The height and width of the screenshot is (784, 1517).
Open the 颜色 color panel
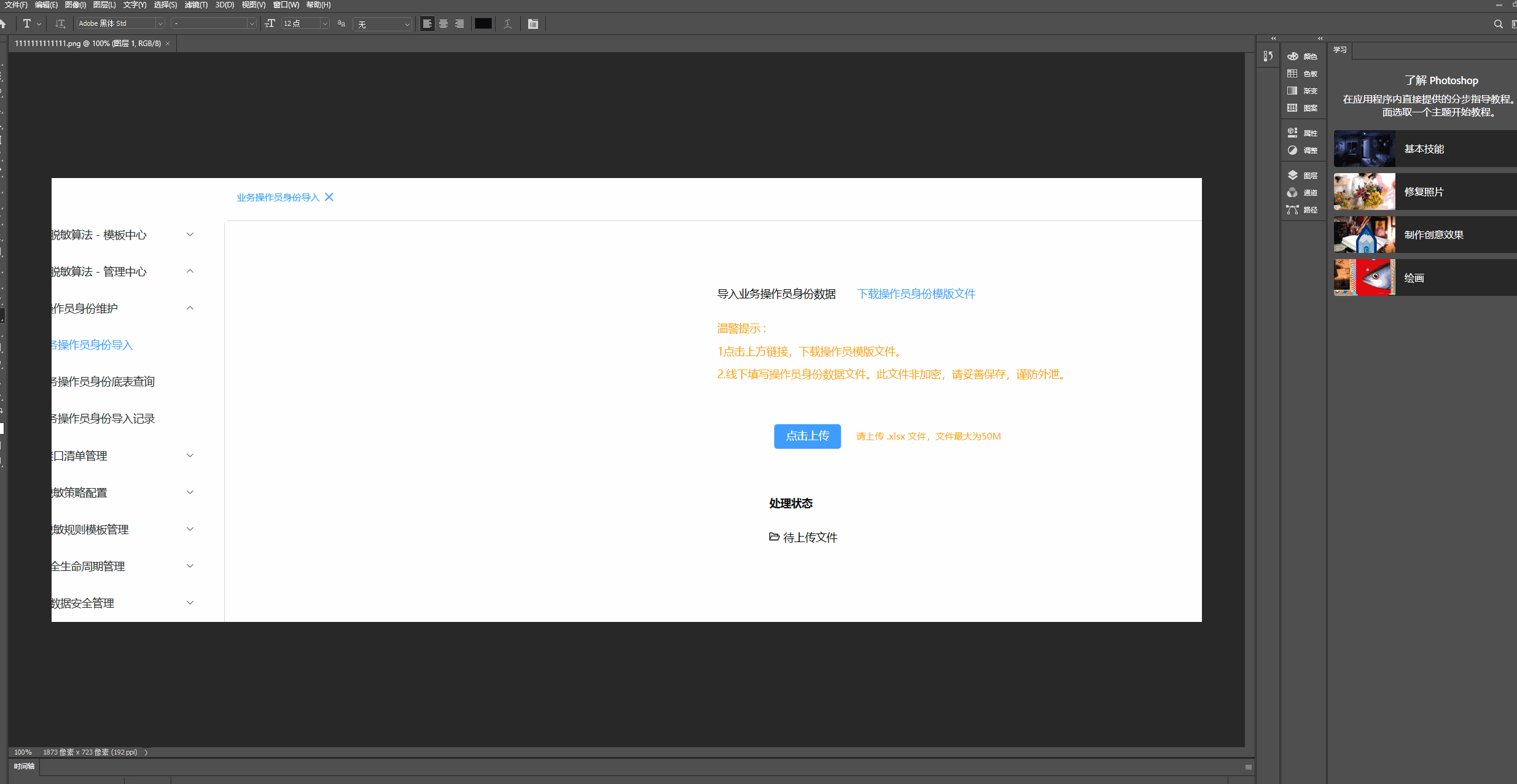pos(1302,56)
